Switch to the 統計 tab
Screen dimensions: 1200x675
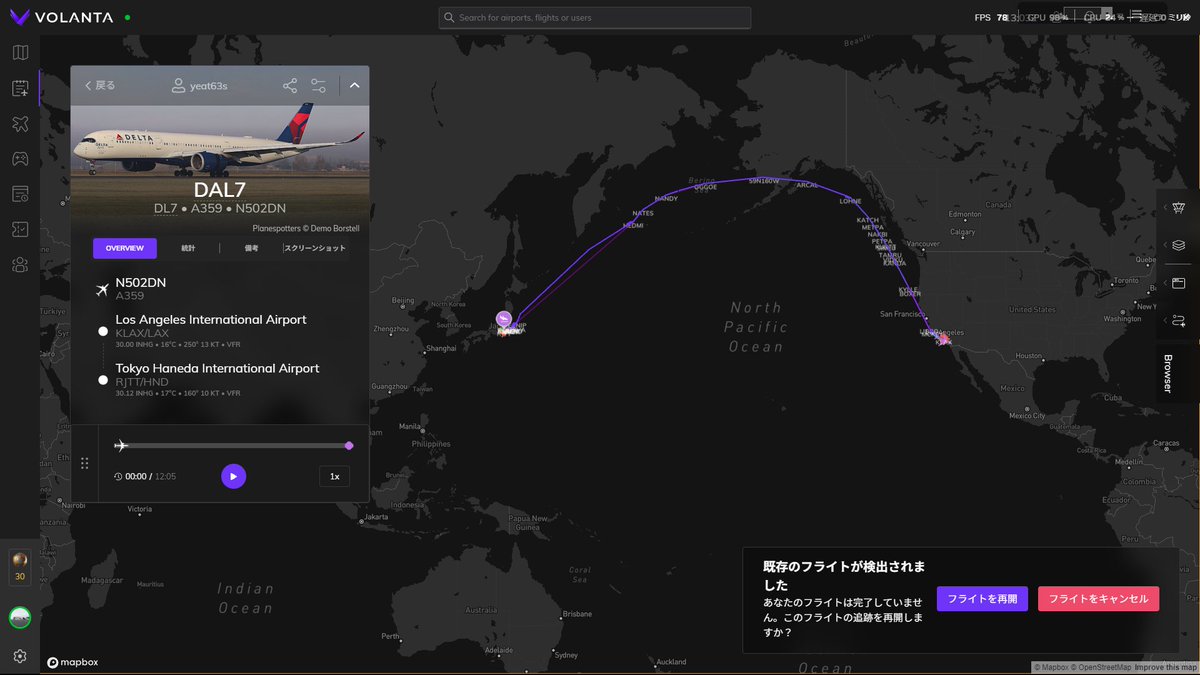tap(188, 248)
